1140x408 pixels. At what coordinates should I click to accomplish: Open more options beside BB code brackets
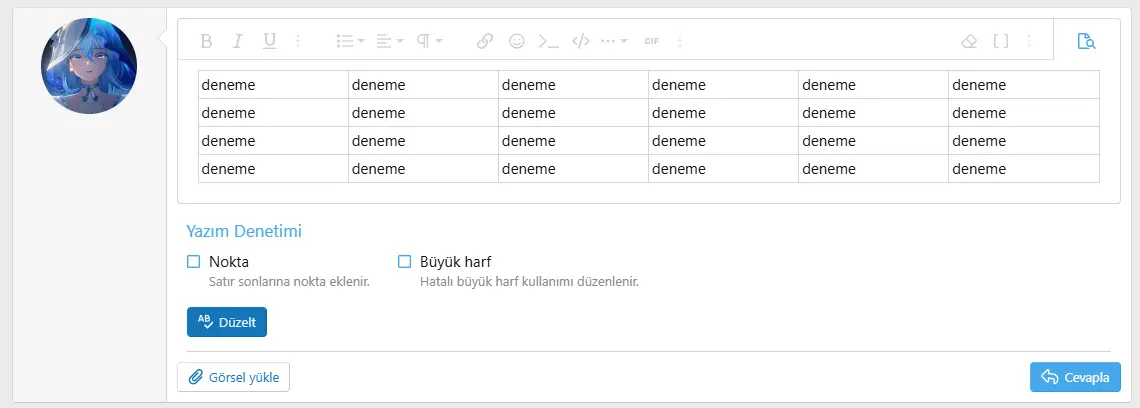[x=1029, y=41]
